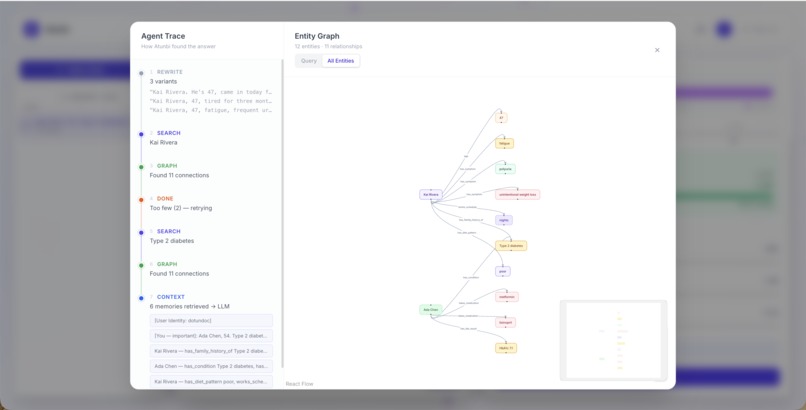Click 'How Atunbi found the answer' subtitle
The height and width of the screenshot is (410, 806).
178,46
